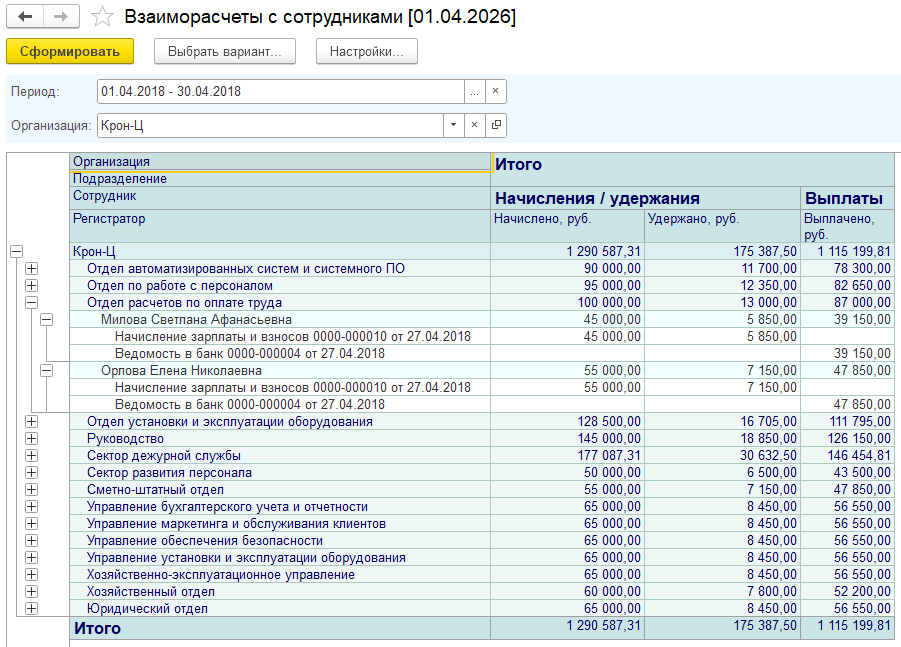The image size is (901, 647).
Task: Select the Сотрудник header cell
Action: pyautogui.click(x=280, y=198)
